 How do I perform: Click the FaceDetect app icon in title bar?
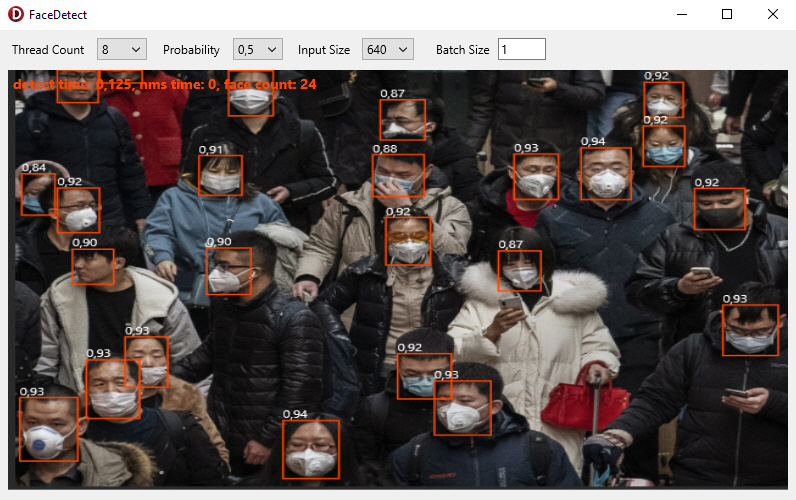(16, 14)
